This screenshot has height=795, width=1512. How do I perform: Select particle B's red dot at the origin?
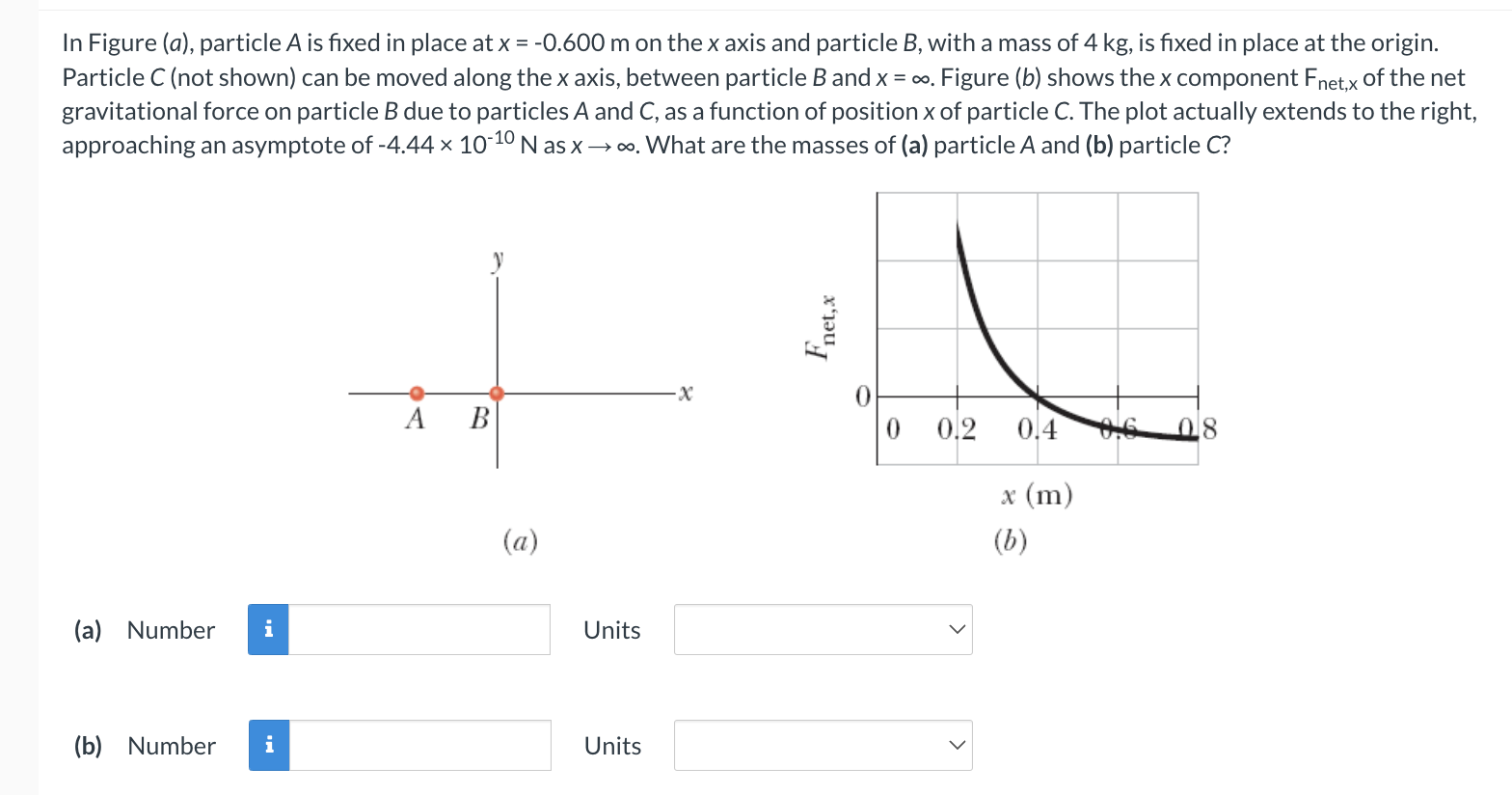[498, 393]
